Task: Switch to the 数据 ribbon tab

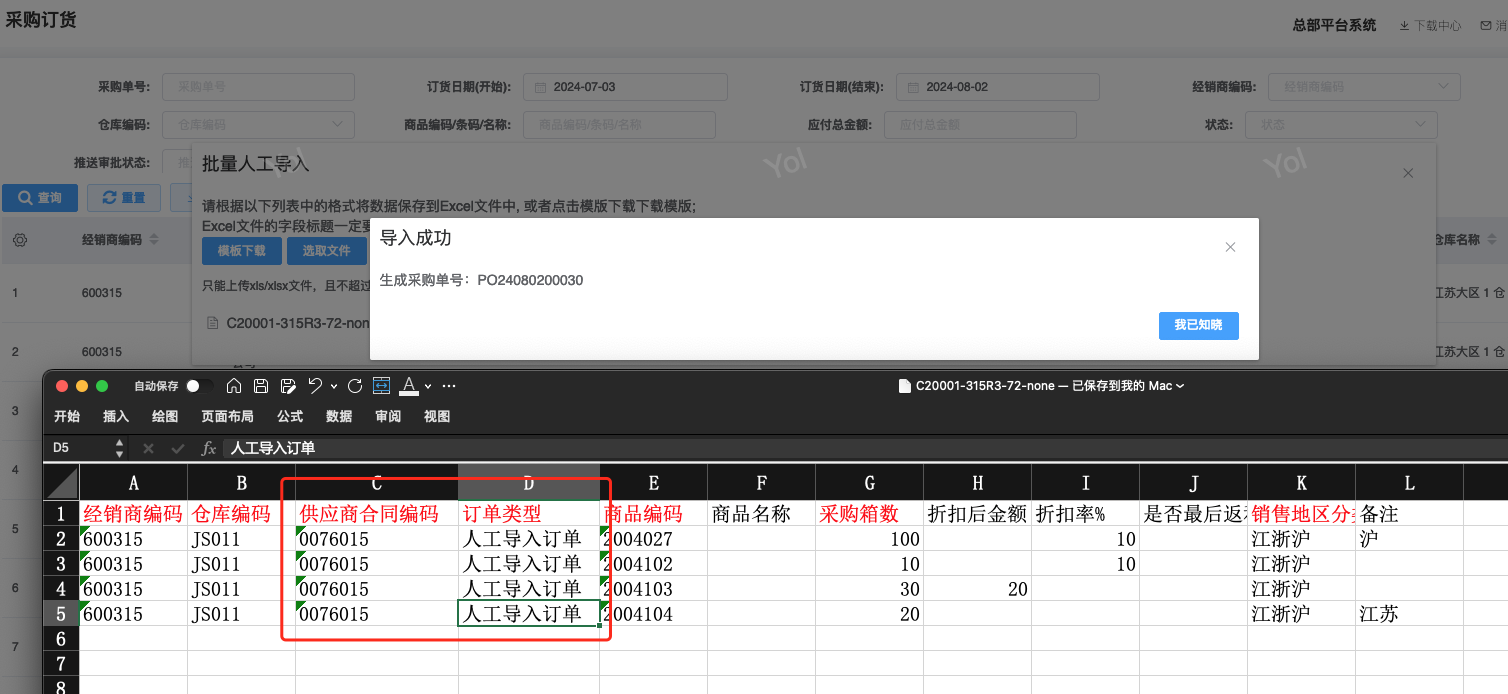Action: pyautogui.click(x=339, y=416)
